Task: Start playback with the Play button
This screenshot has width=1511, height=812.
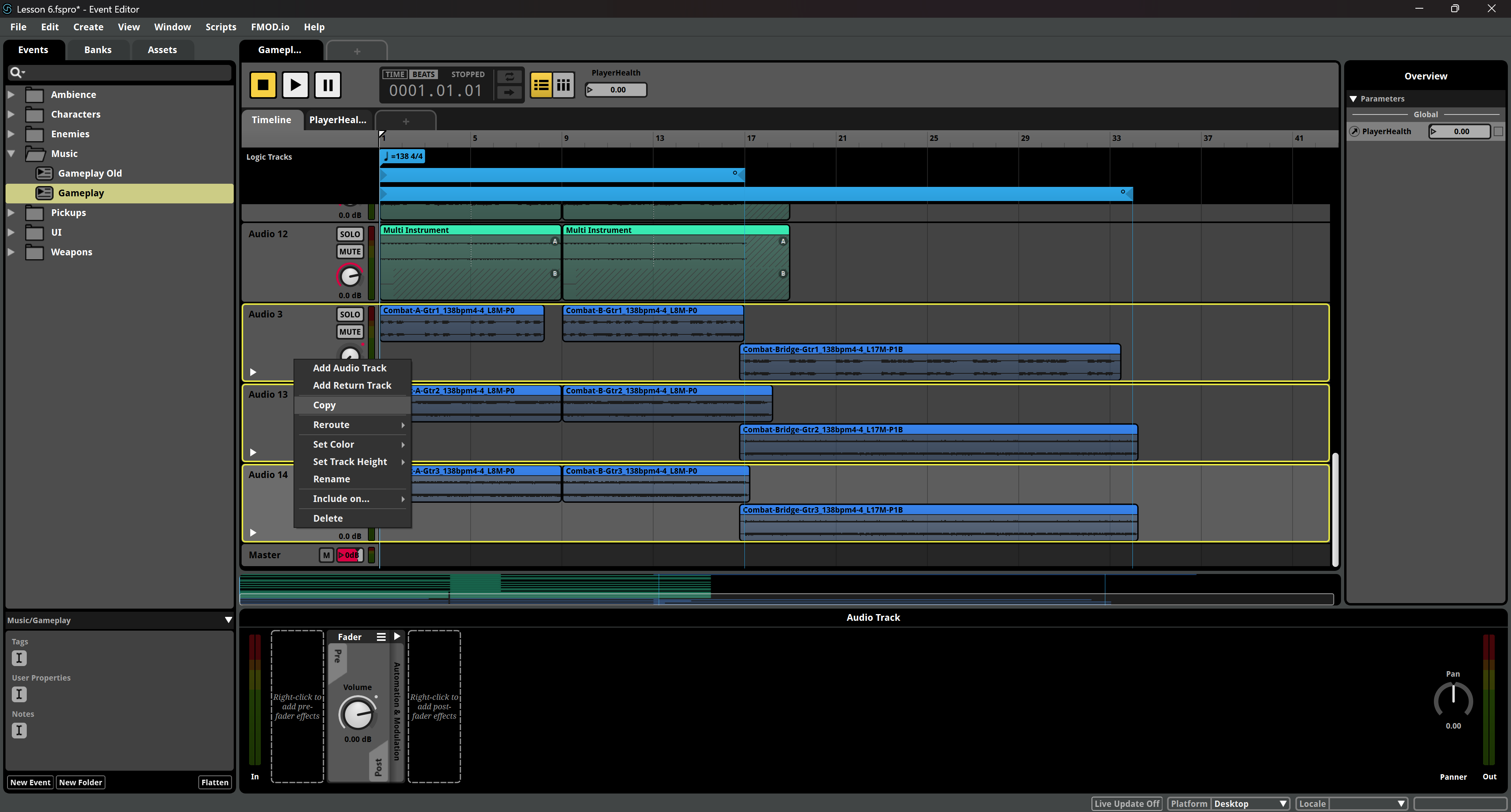Action: [x=295, y=85]
